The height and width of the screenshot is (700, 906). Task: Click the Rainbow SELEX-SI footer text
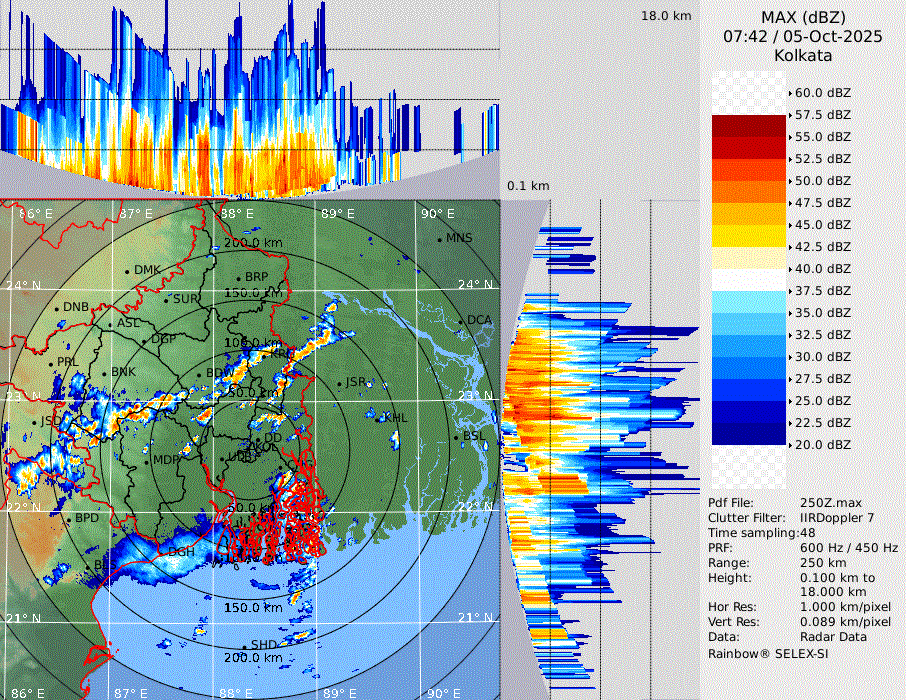768,653
